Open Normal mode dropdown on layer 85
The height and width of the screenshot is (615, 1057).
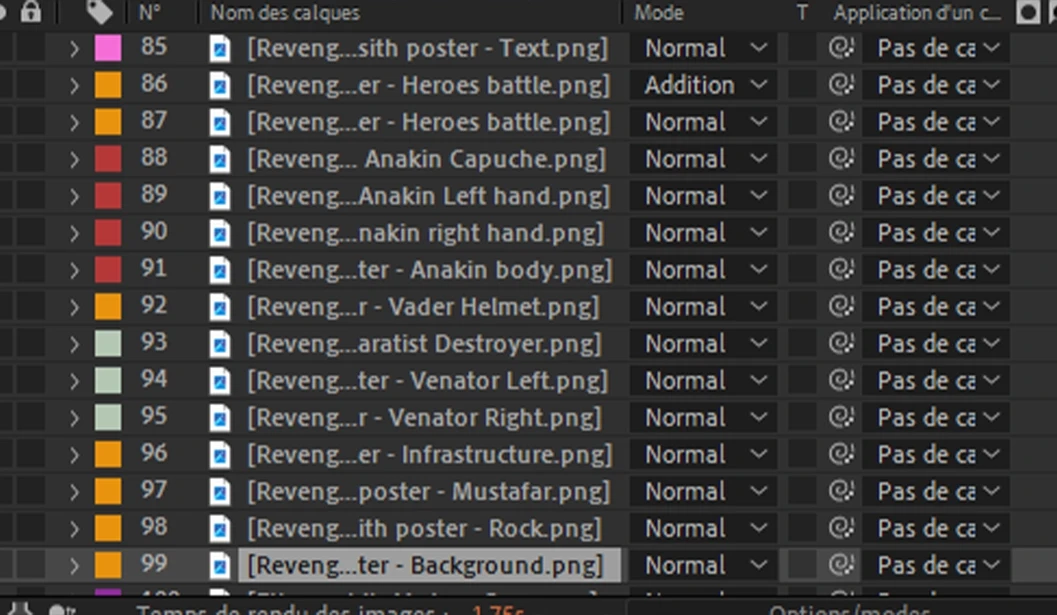pos(703,48)
